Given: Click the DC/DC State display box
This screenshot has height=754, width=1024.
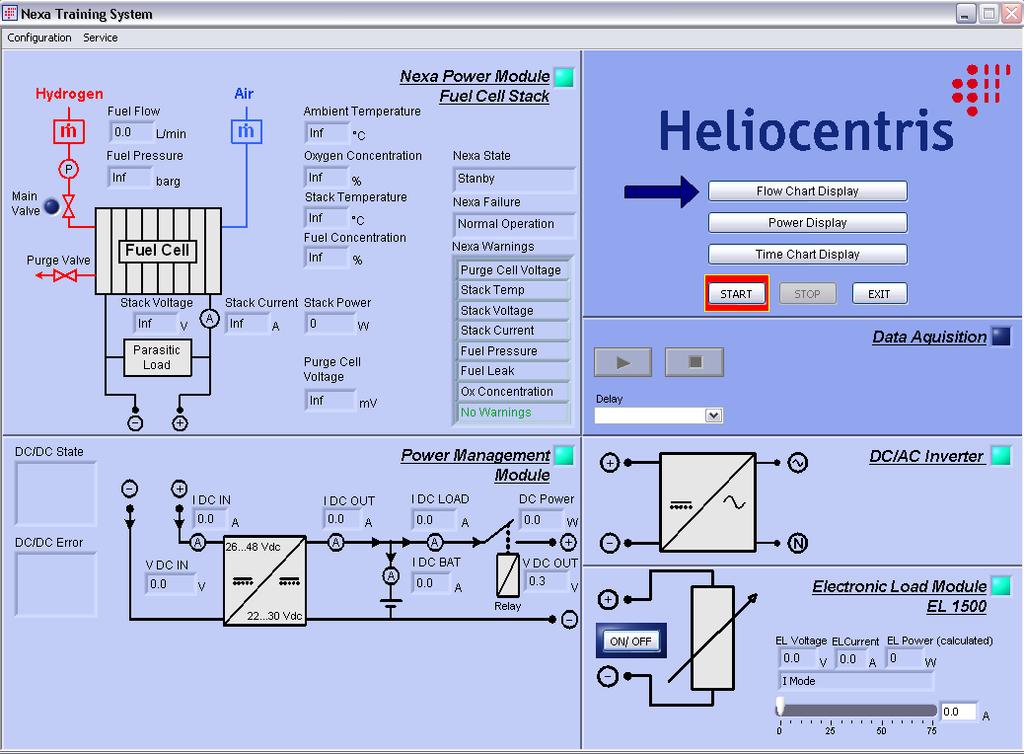Looking at the screenshot, I should (x=56, y=494).
